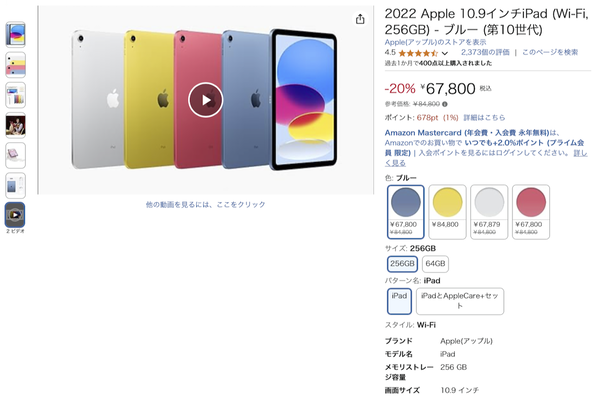This screenshot has height=400, width=600.
Task: Select the stacked colors thumbnail
Action: coord(15,65)
